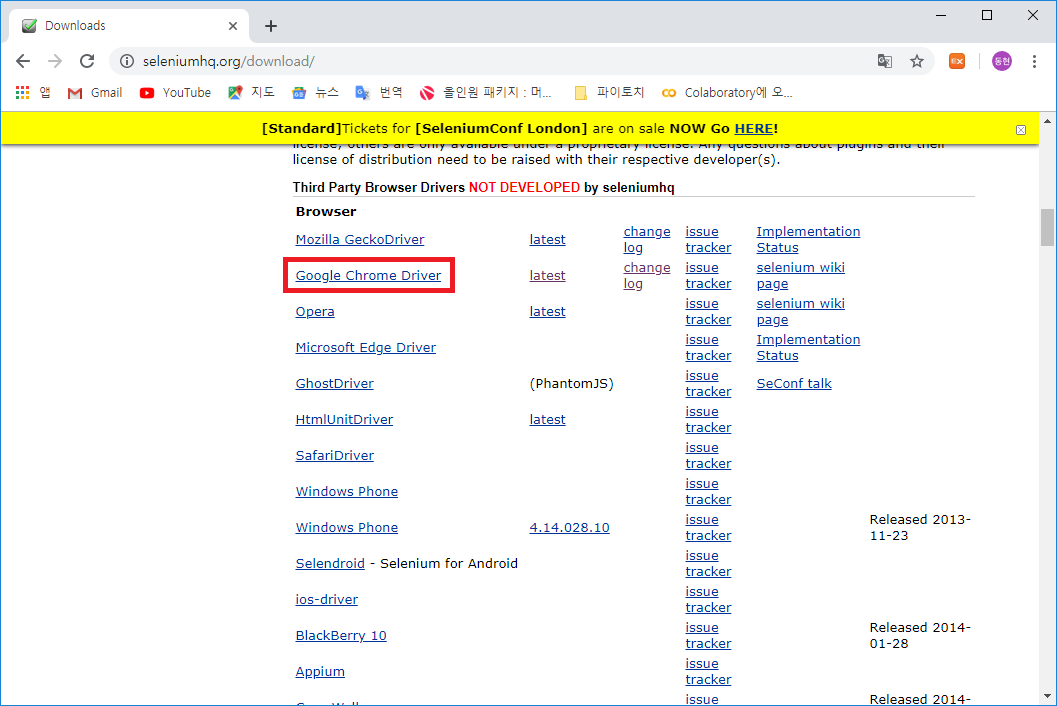Open issue tracker for GhostDriver
1057x706 pixels.
click(x=708, y=383)
